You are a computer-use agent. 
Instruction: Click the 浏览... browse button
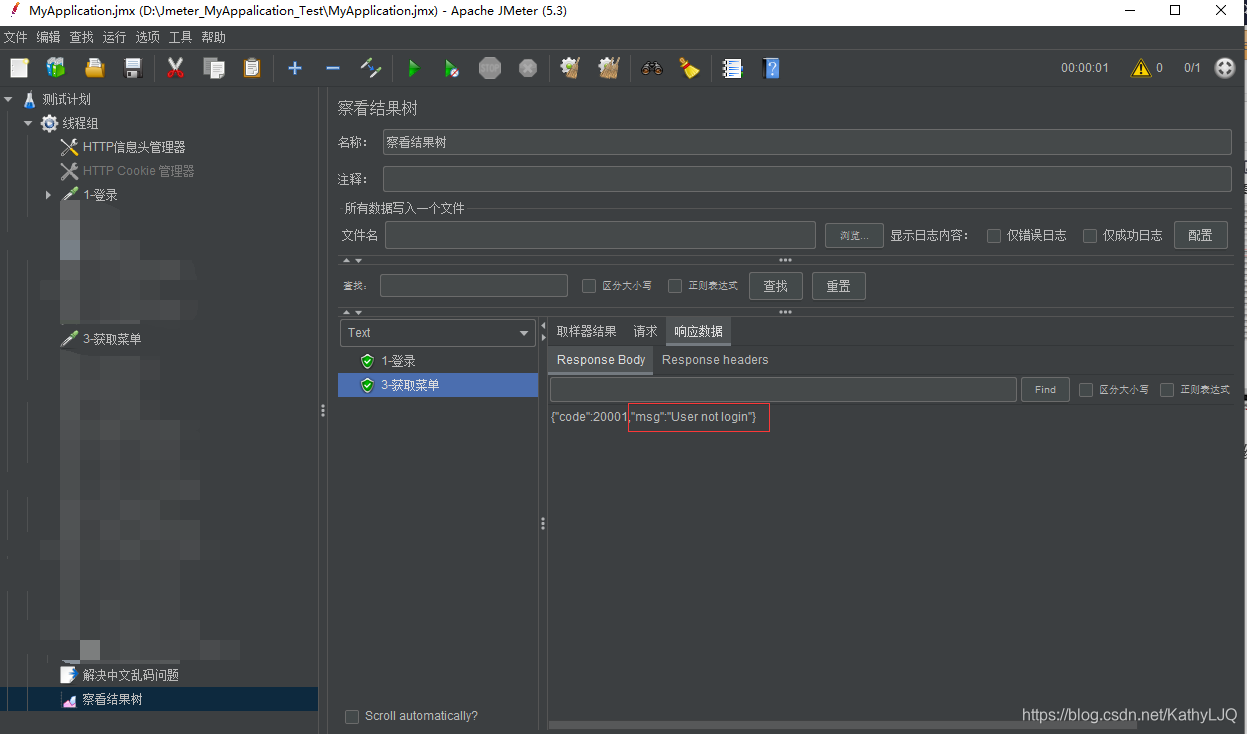(x=854, y=236)
